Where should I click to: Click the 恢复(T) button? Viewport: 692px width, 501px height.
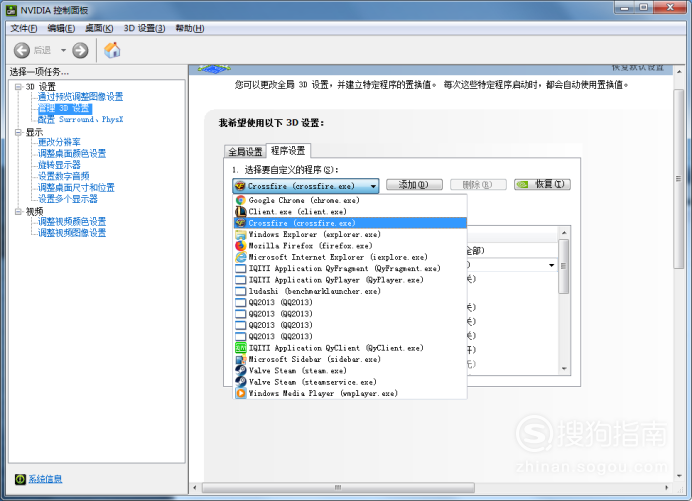(x=542, y=185)
